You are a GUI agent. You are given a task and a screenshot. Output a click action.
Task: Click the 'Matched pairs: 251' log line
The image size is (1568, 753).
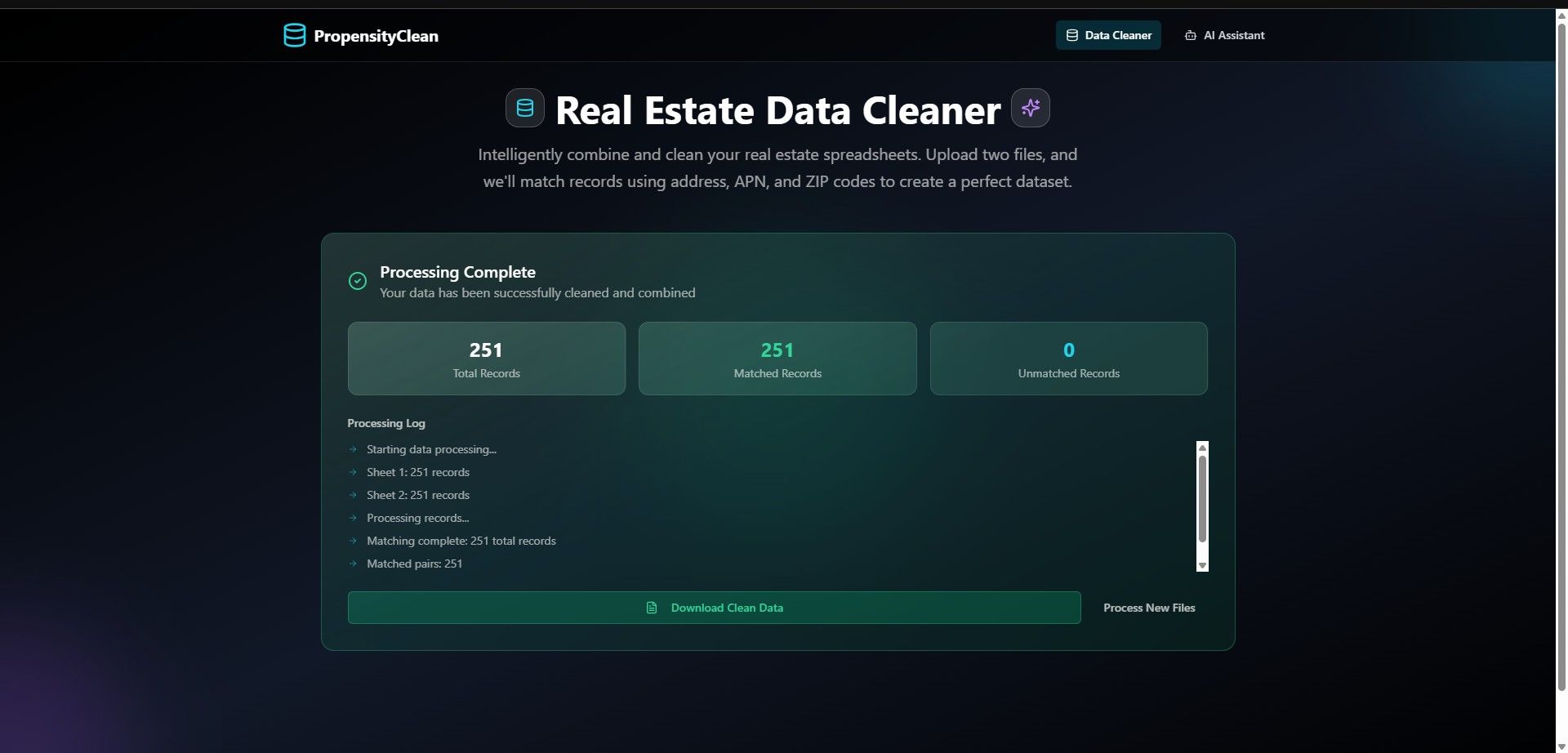pyautogui.click(x=414, y=564)
